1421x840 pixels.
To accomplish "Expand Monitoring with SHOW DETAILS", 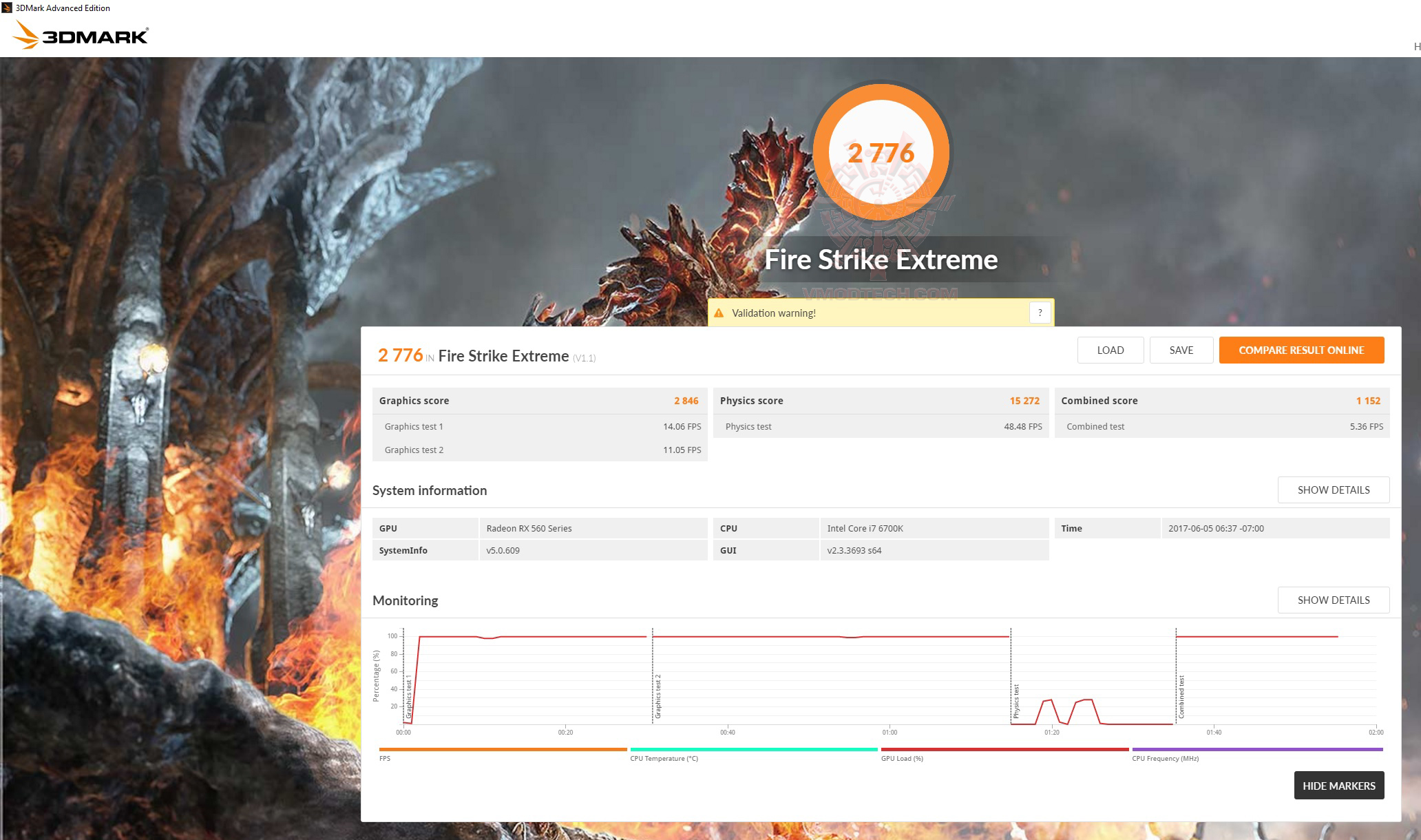I will pos(1333,600).
